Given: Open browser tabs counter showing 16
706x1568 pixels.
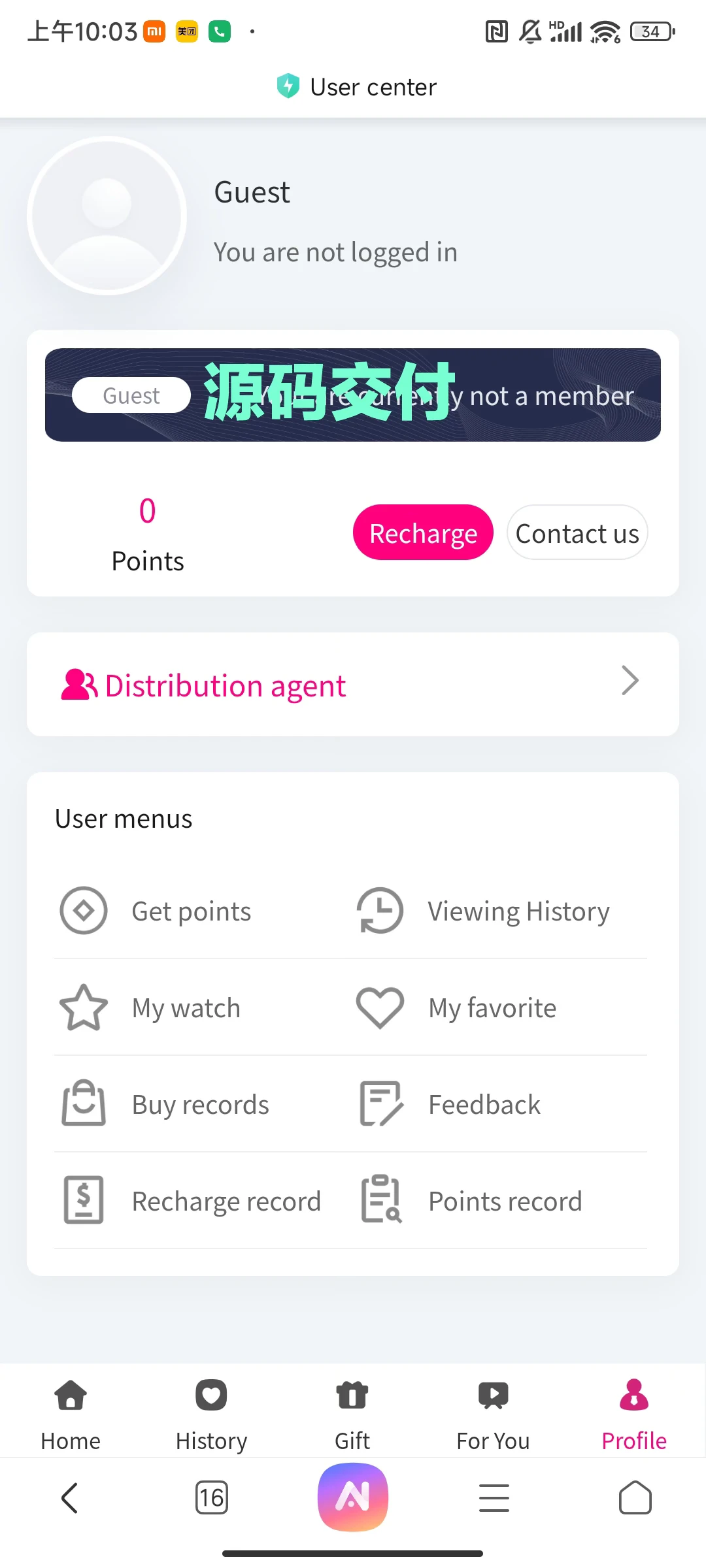Looking at the screenshot, I should (x=212, y=1497).
